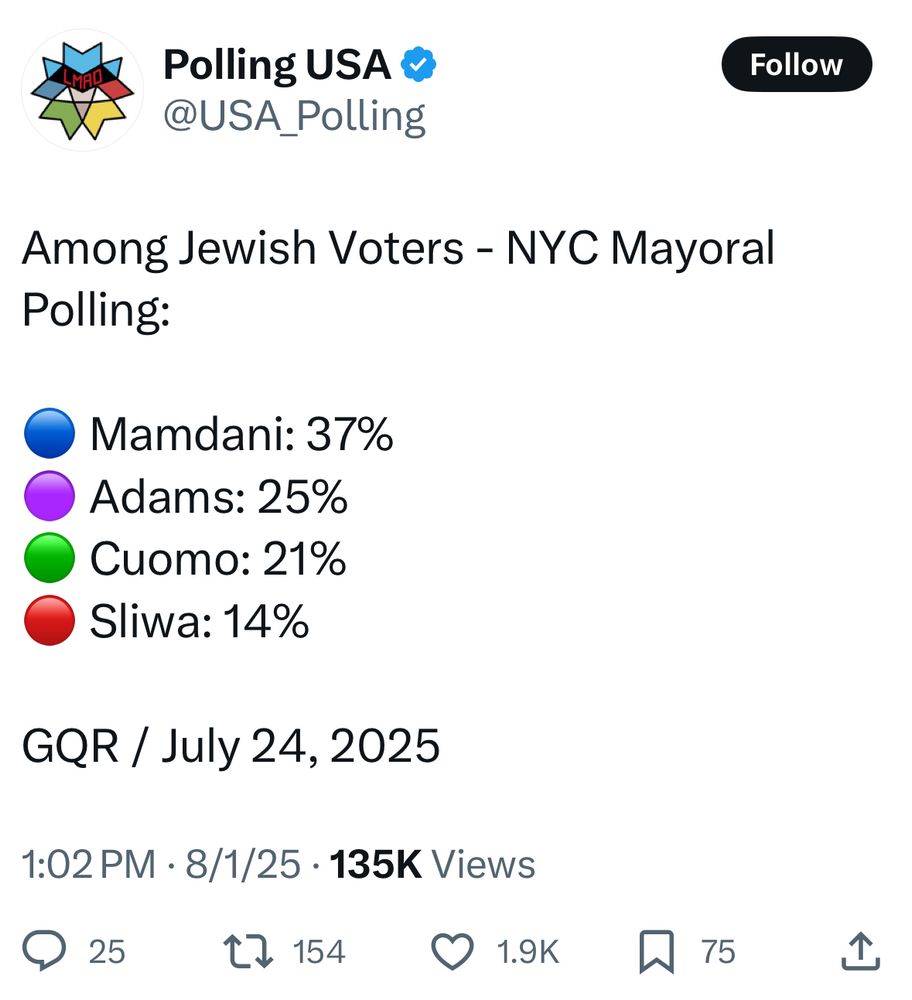Click the 75 bookmarks count
The height and width of the screenshot is (1000, 912).
tap(718, 952)
